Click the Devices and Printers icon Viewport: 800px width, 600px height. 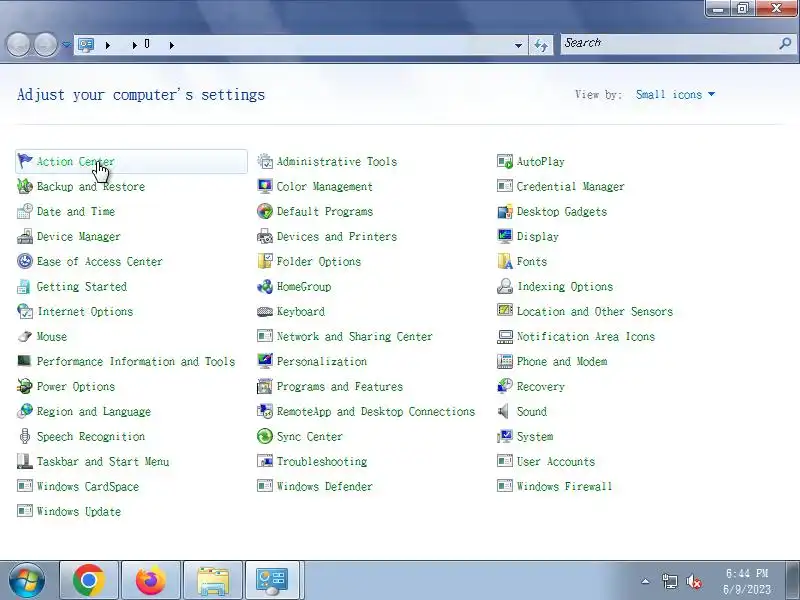265,236
